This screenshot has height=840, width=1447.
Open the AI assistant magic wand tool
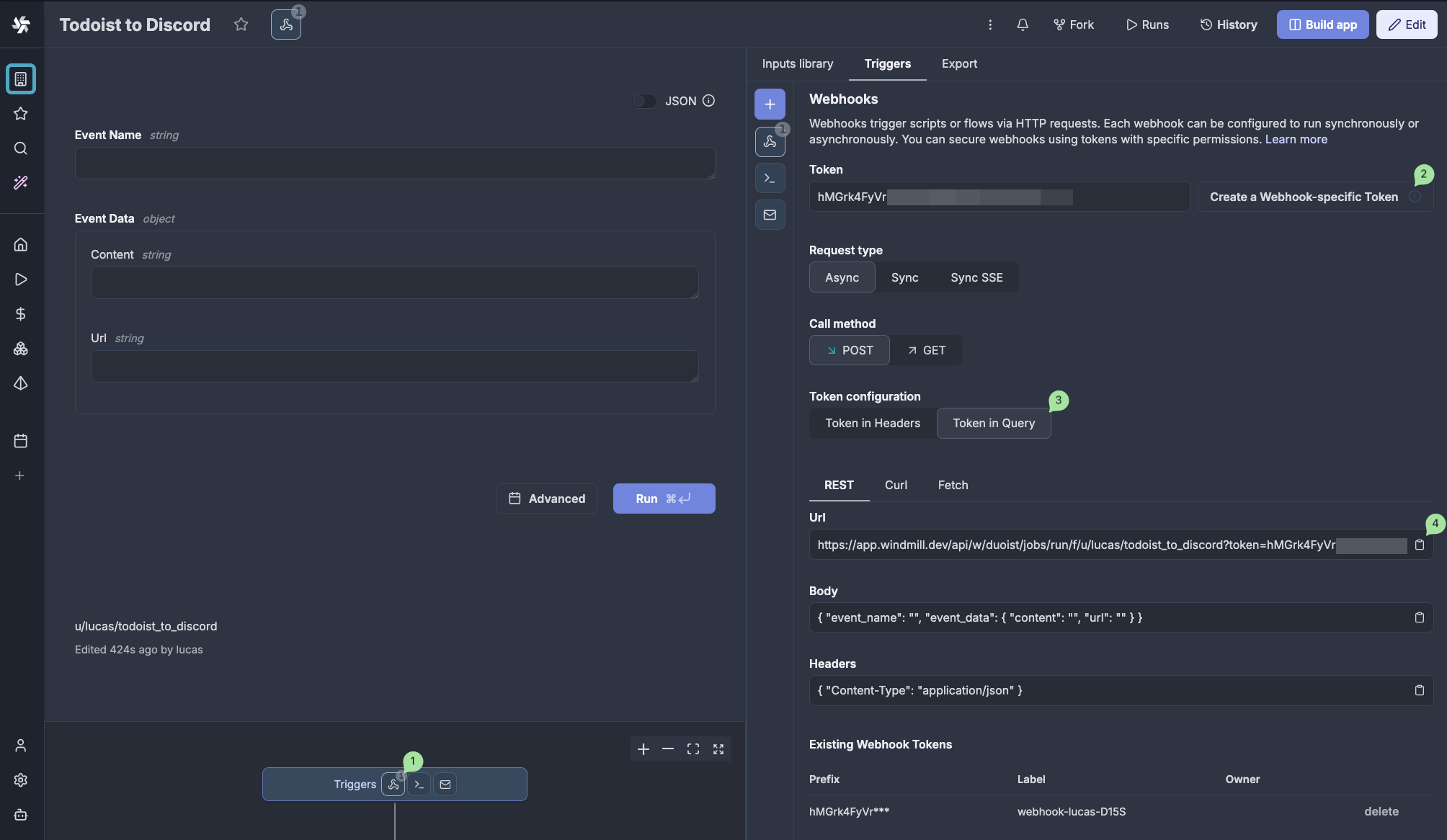20,183
